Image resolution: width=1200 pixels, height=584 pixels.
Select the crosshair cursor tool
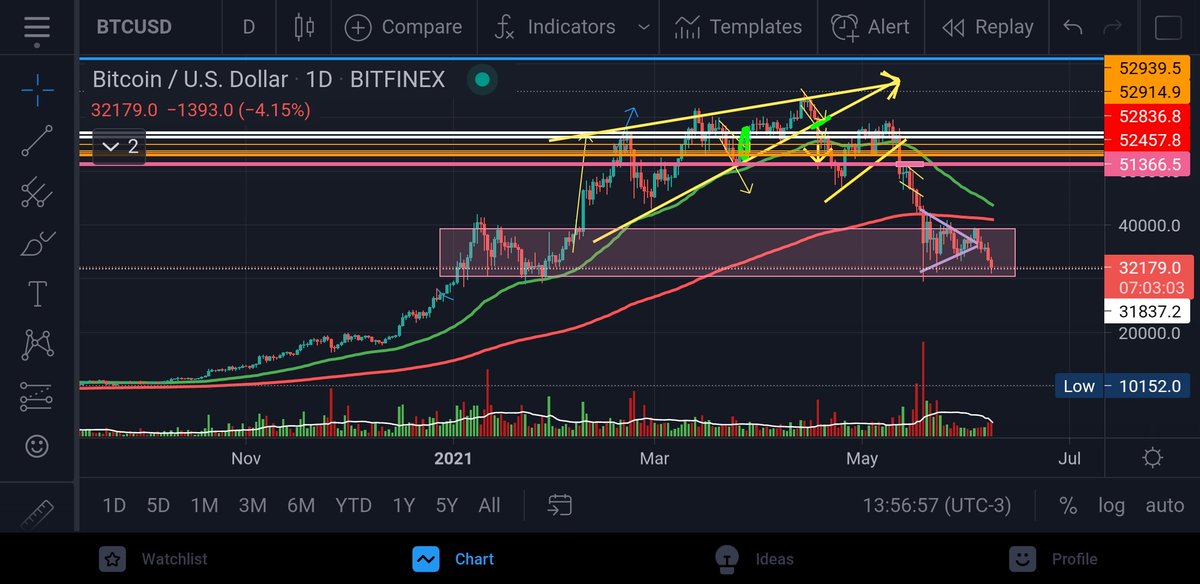37,91
